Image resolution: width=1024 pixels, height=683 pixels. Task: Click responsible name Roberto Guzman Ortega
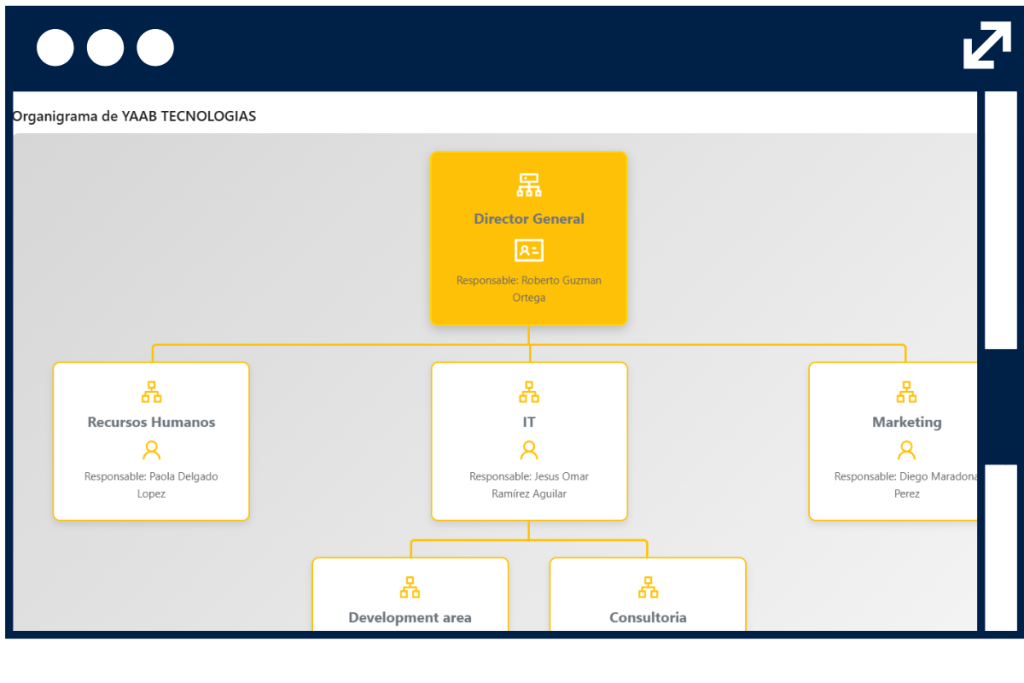(529, 289)
